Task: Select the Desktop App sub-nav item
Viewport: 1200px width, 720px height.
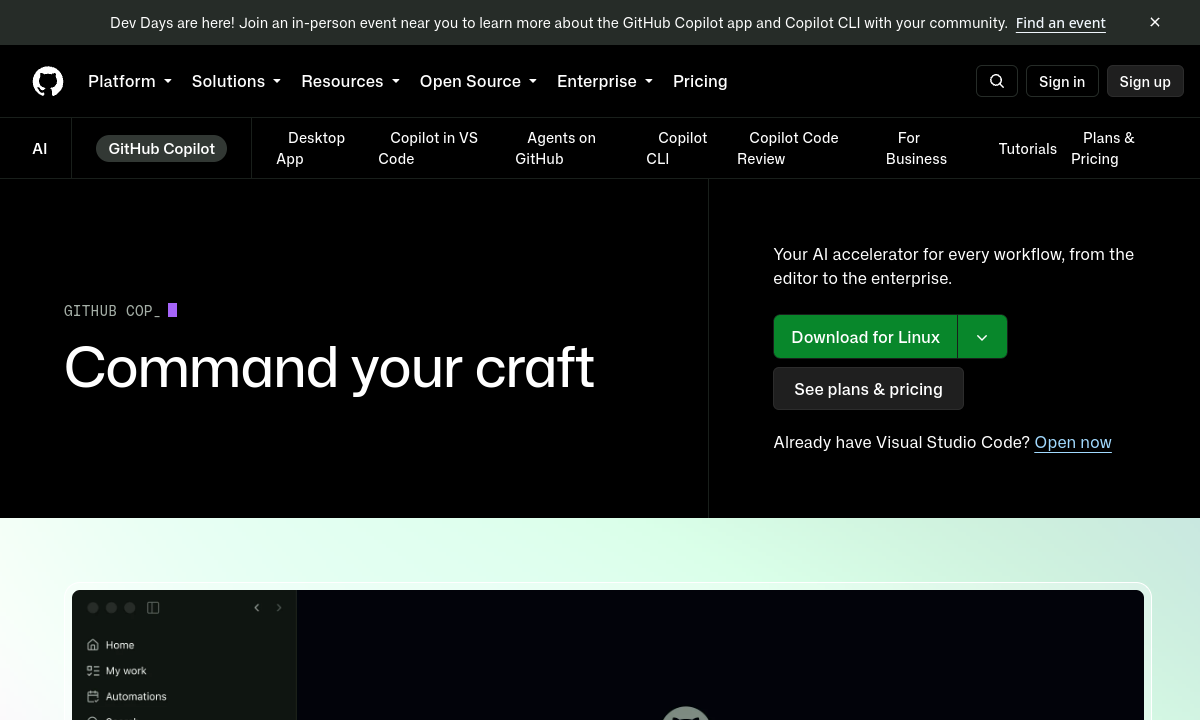Action: click(310, 148)
